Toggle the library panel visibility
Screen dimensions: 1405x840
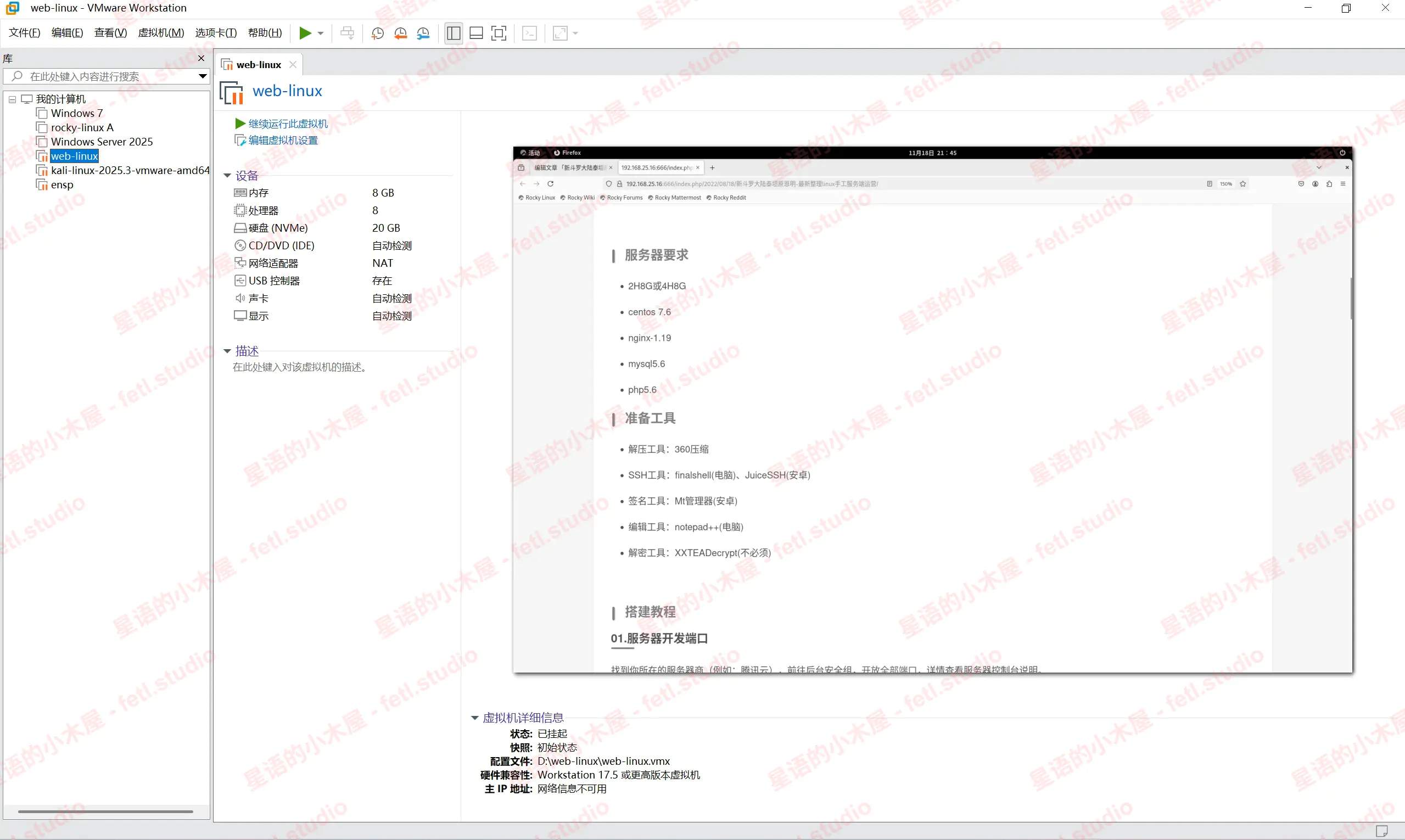point(453,33)
